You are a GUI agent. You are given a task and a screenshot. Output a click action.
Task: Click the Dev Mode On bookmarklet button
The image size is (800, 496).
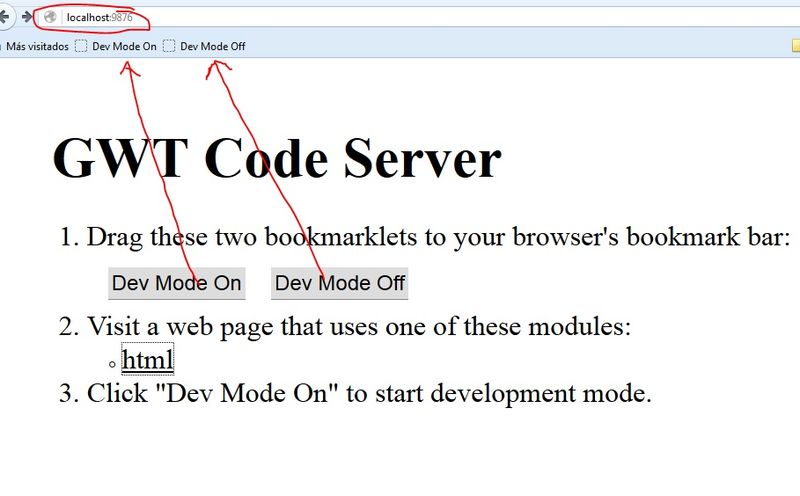click(177, 283)
